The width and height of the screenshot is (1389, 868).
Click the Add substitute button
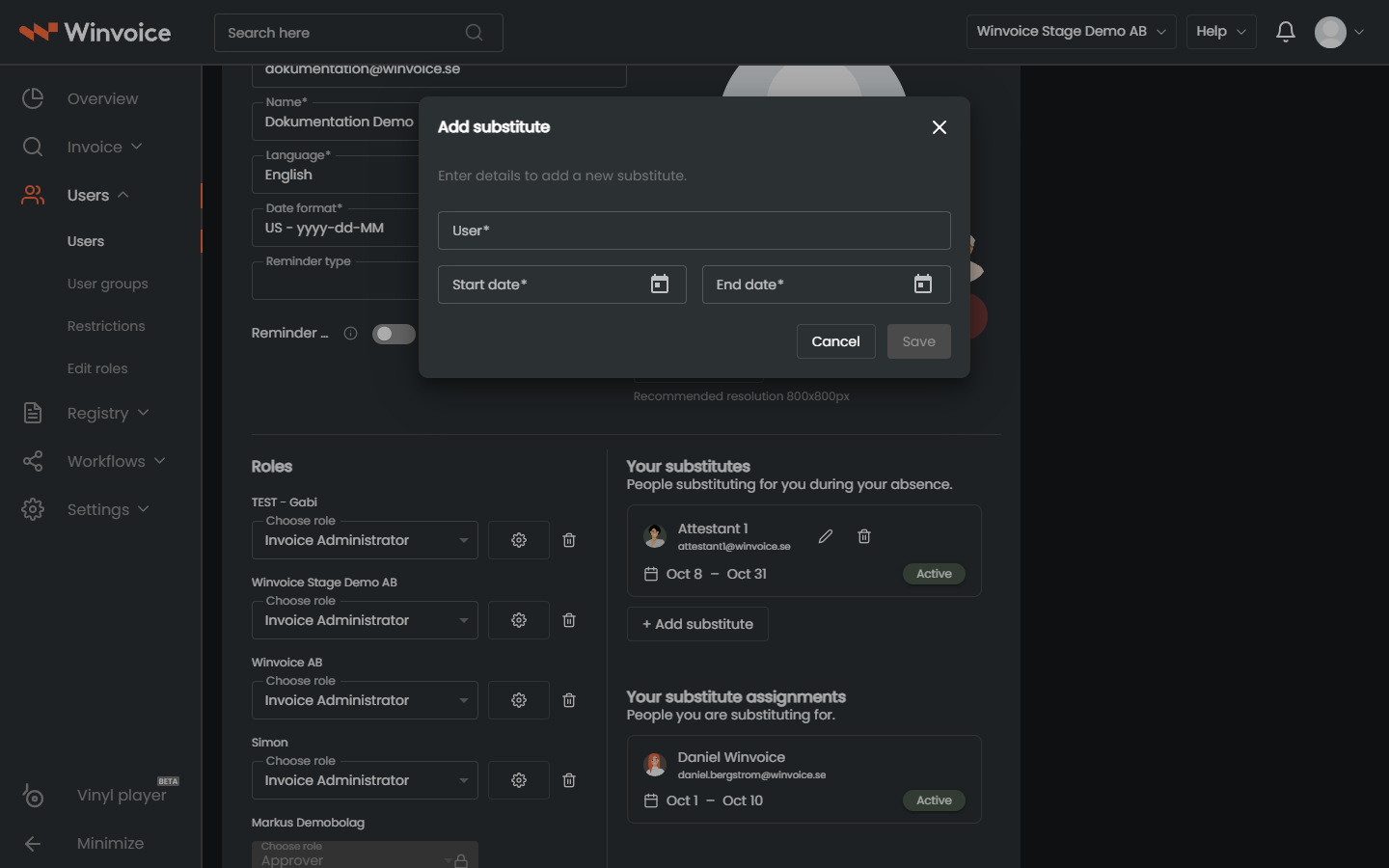click(x=697, y=624)
